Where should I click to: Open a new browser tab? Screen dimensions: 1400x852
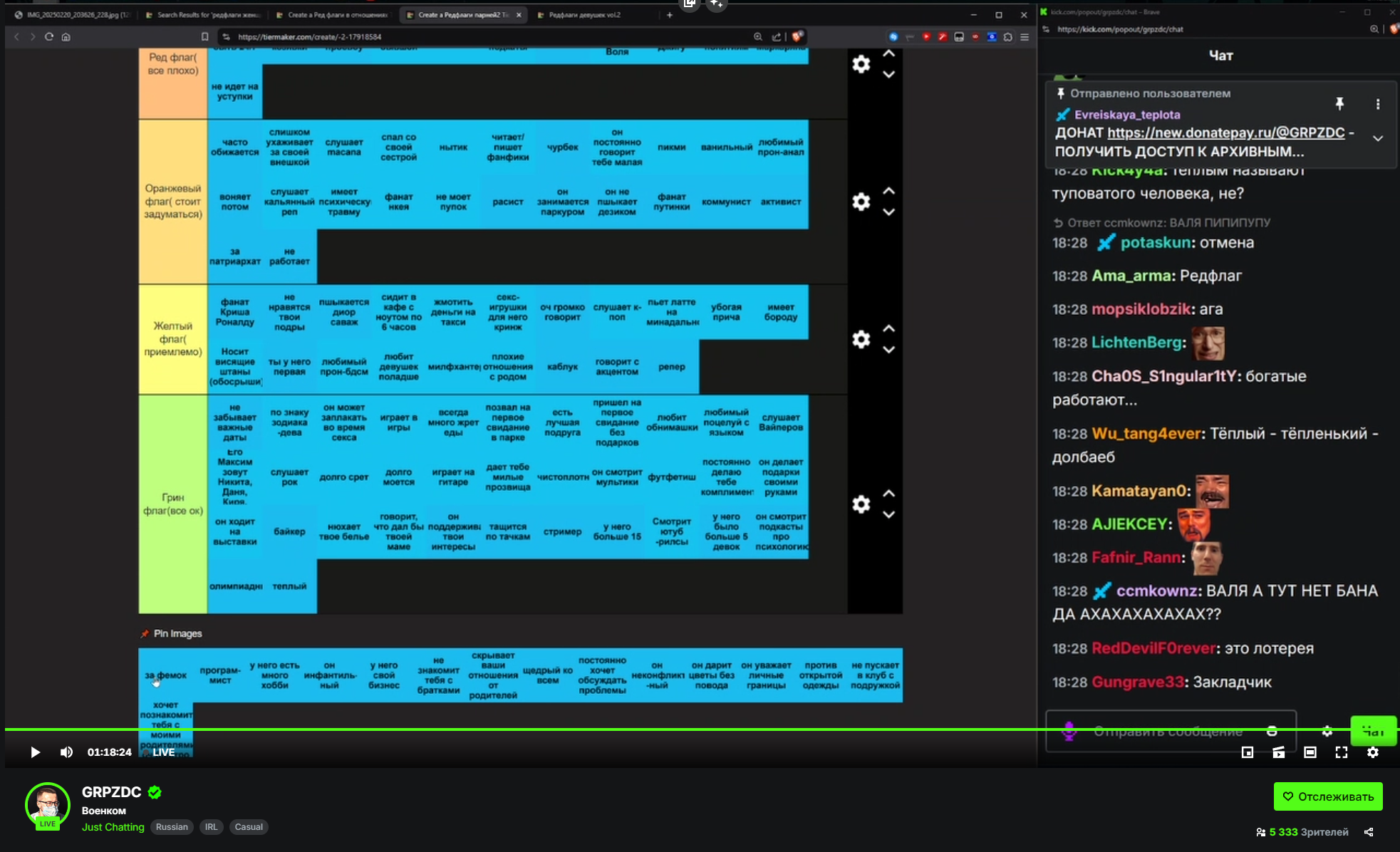tap(669, 15)
